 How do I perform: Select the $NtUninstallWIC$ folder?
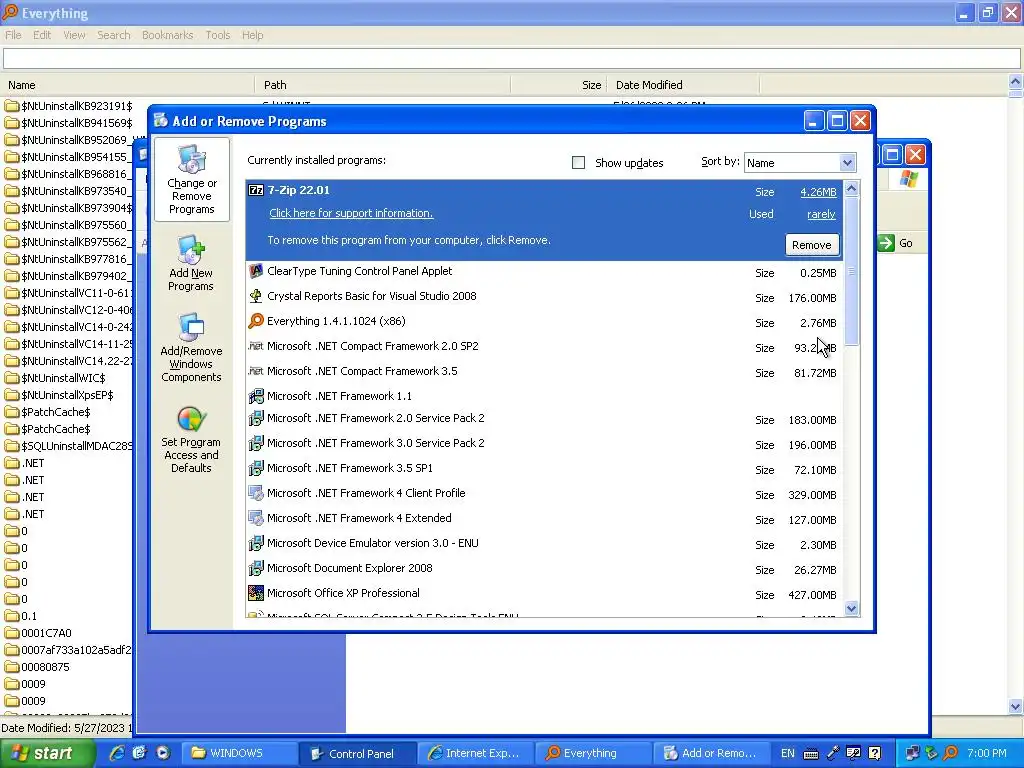(x=55, y=377)
